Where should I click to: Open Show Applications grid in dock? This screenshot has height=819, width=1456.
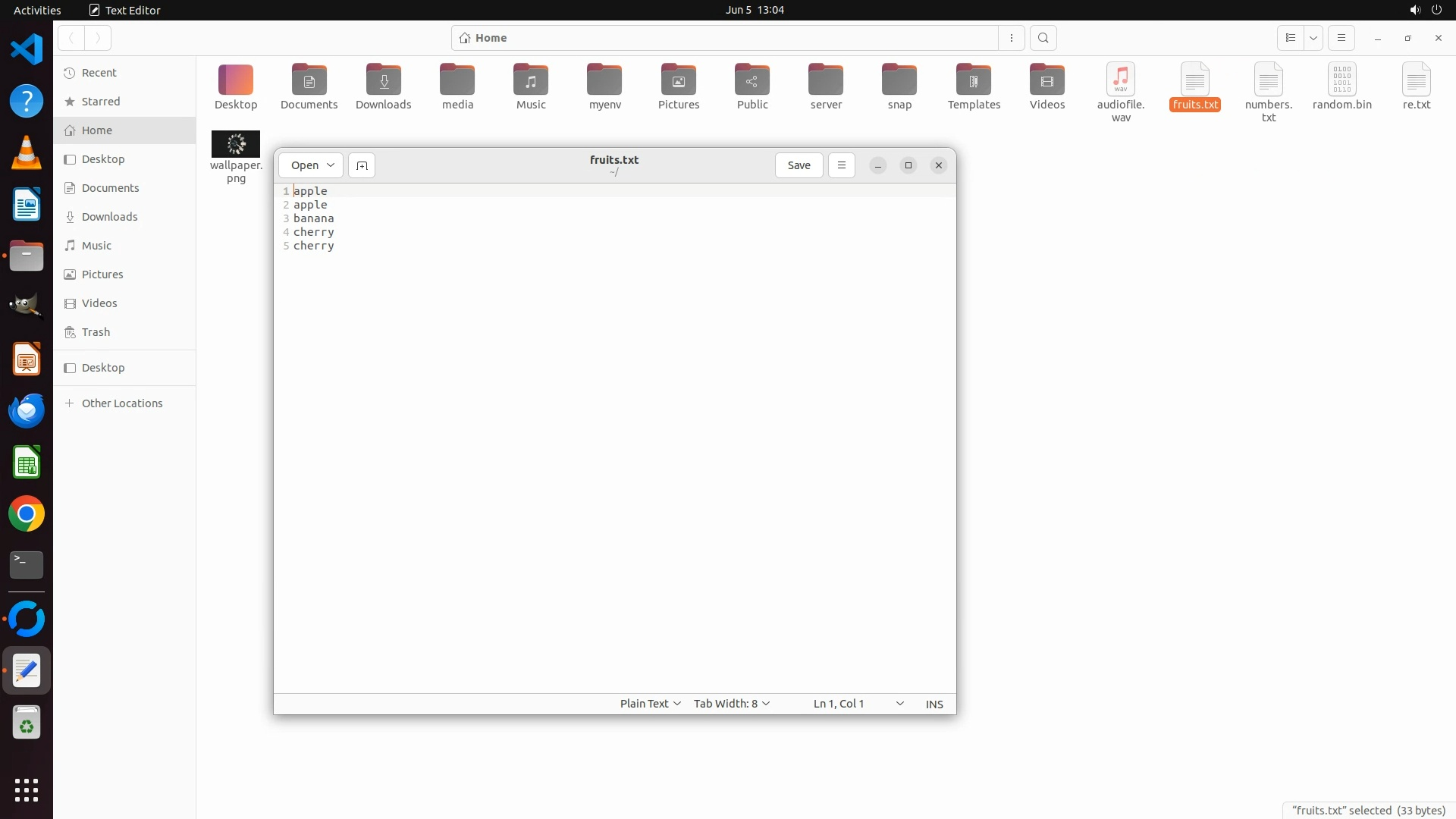point(27,789)
